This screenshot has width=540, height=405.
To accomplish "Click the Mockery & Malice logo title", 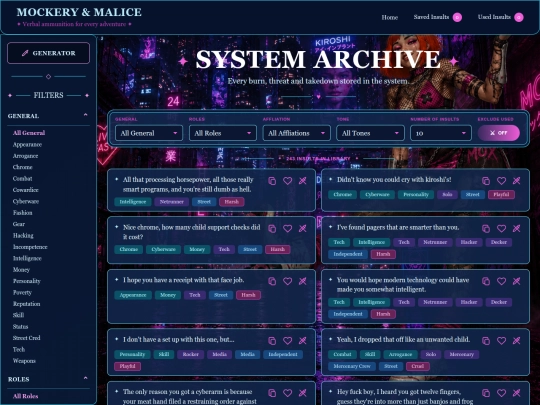I will tap(79, 12).
